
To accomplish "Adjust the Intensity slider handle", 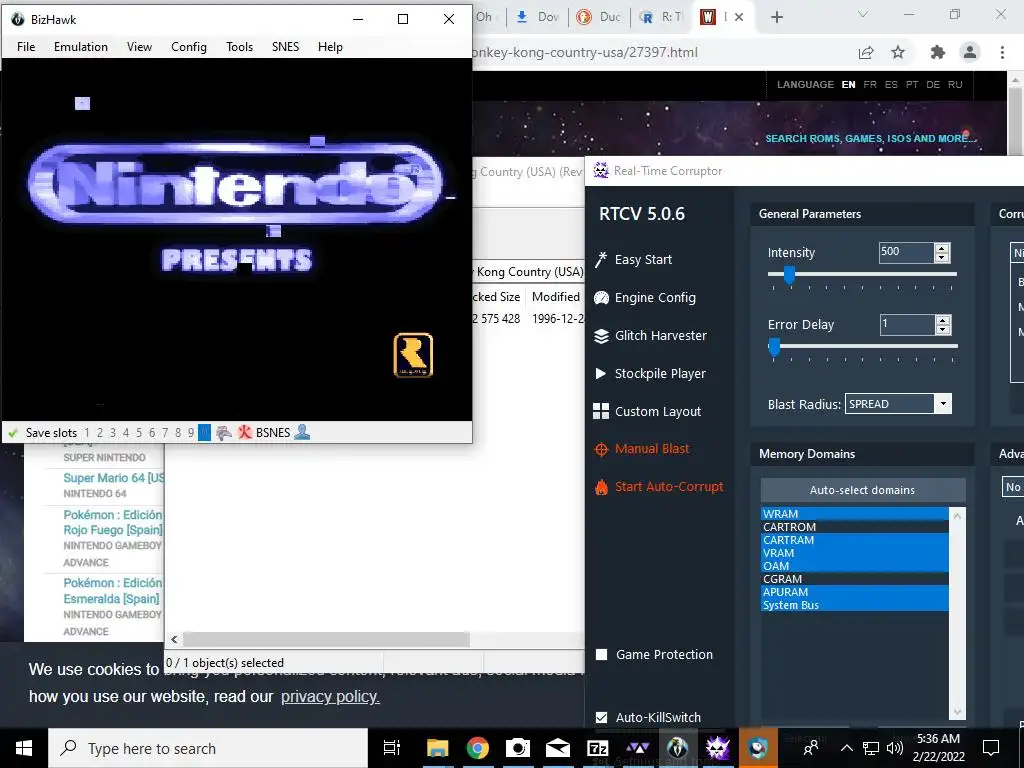I will [789, 275].
